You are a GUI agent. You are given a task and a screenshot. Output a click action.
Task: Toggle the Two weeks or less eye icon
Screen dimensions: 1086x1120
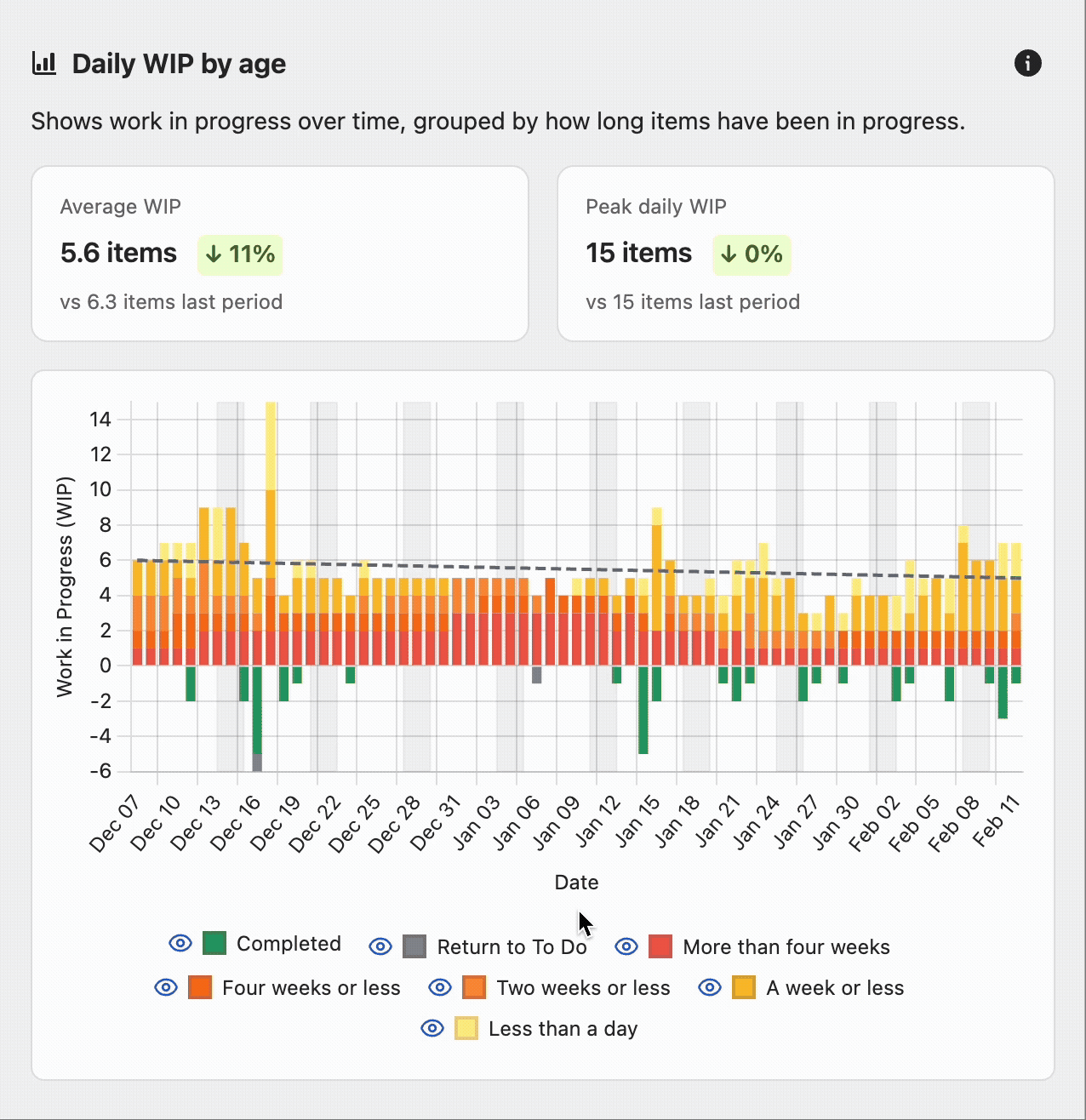[x=440, y=987]
